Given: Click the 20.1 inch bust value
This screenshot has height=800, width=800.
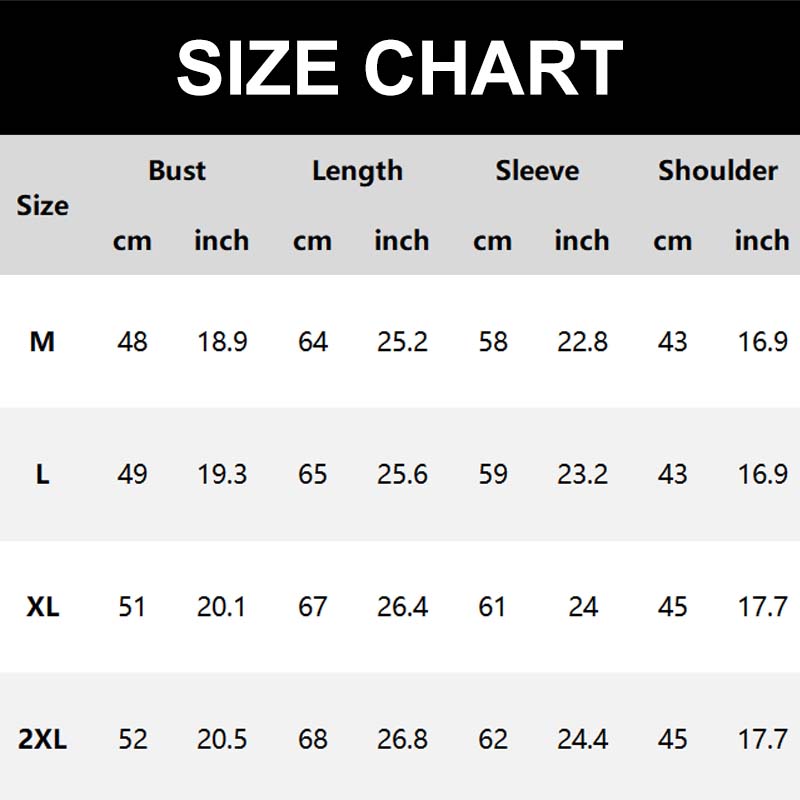Looking at the screenshot, I should [222, 607].
